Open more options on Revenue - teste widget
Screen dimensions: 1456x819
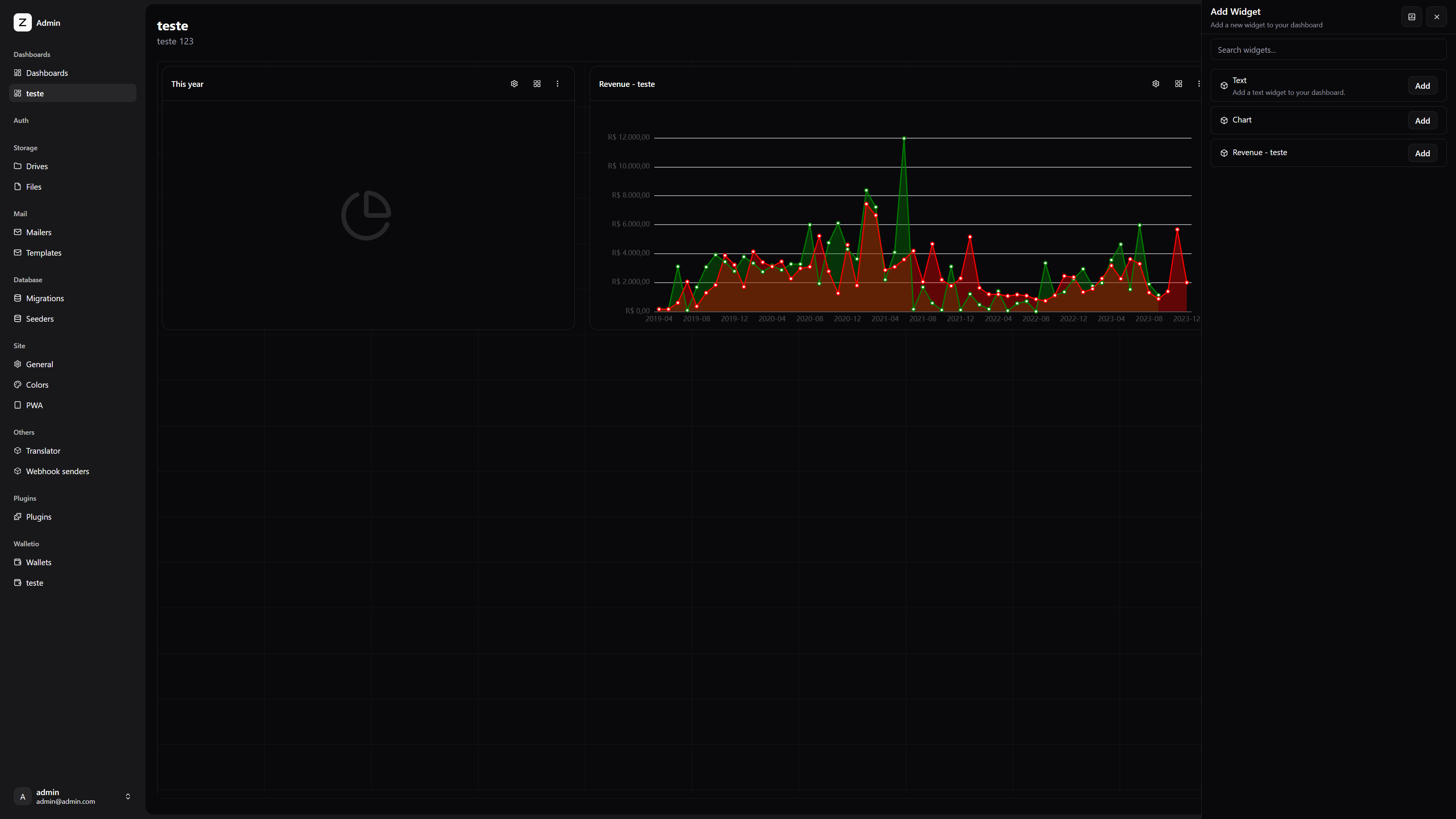point(1198,84)
